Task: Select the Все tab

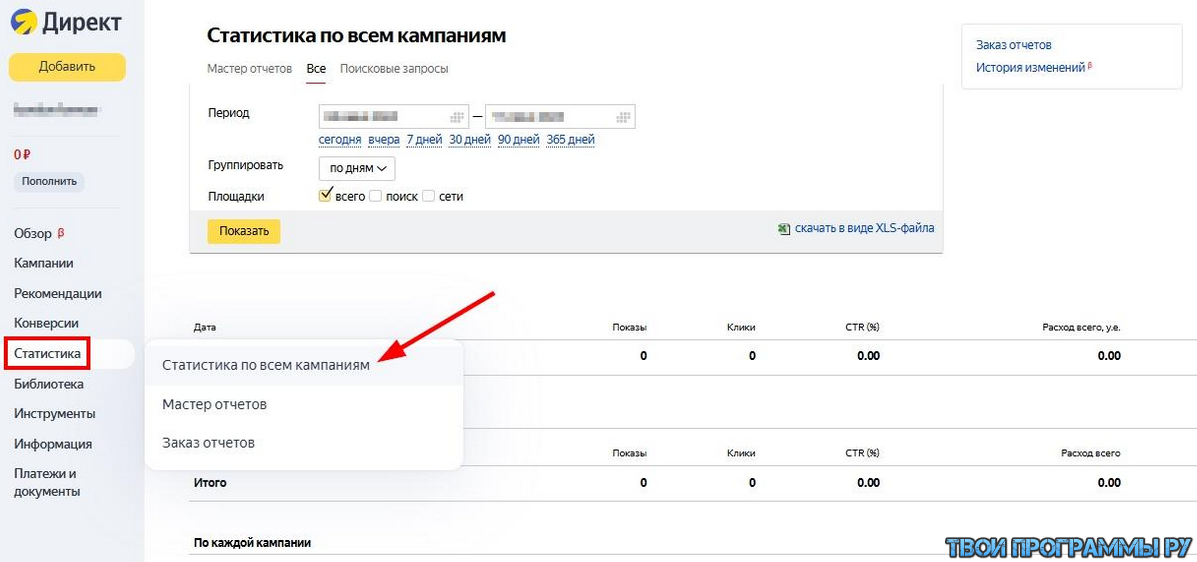Action: 316,69
